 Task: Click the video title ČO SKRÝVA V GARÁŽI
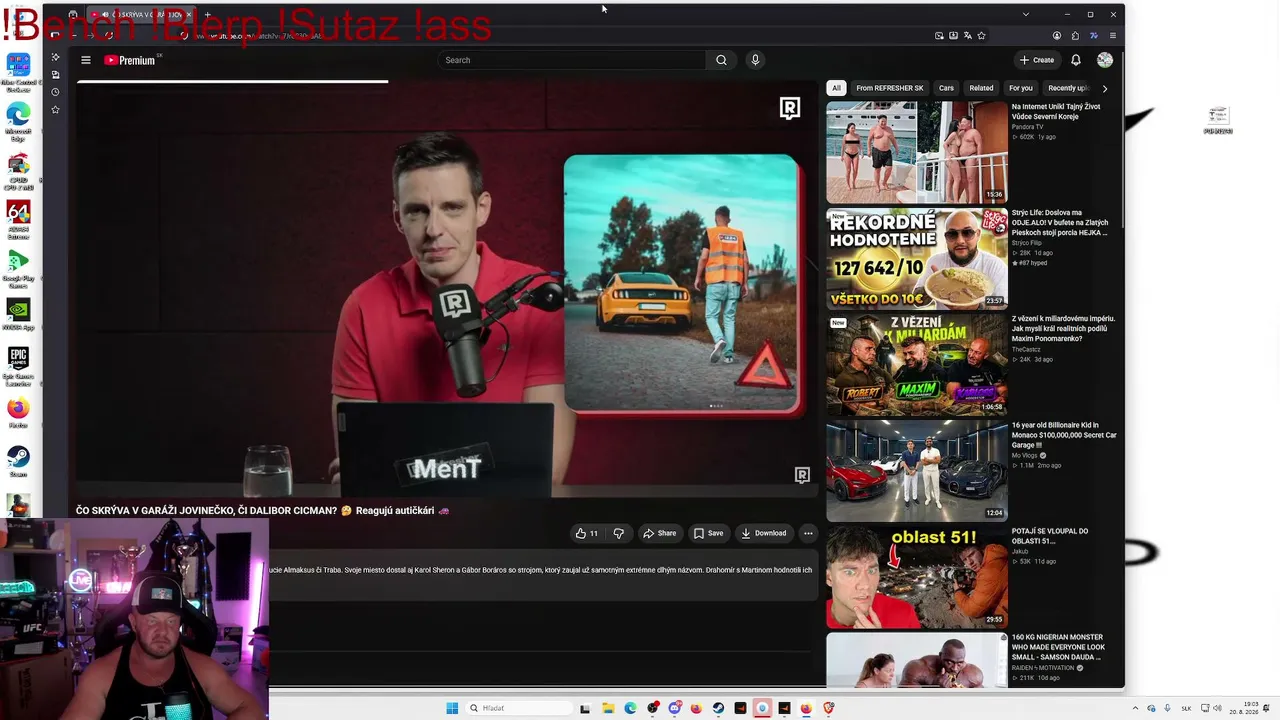tap(262, 511)
